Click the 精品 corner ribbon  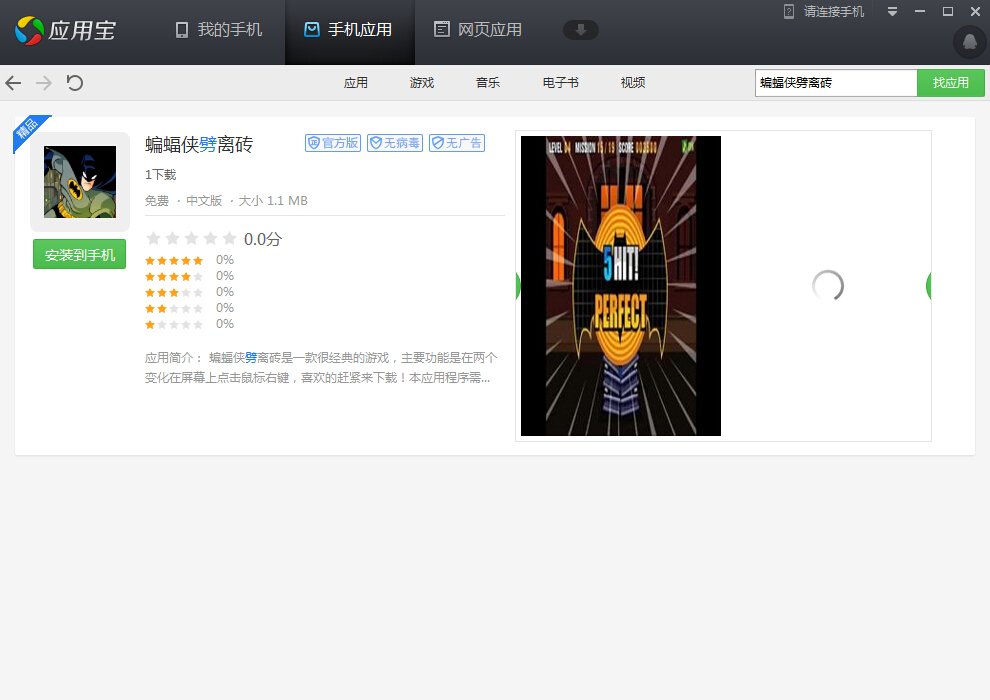point(28,130)
